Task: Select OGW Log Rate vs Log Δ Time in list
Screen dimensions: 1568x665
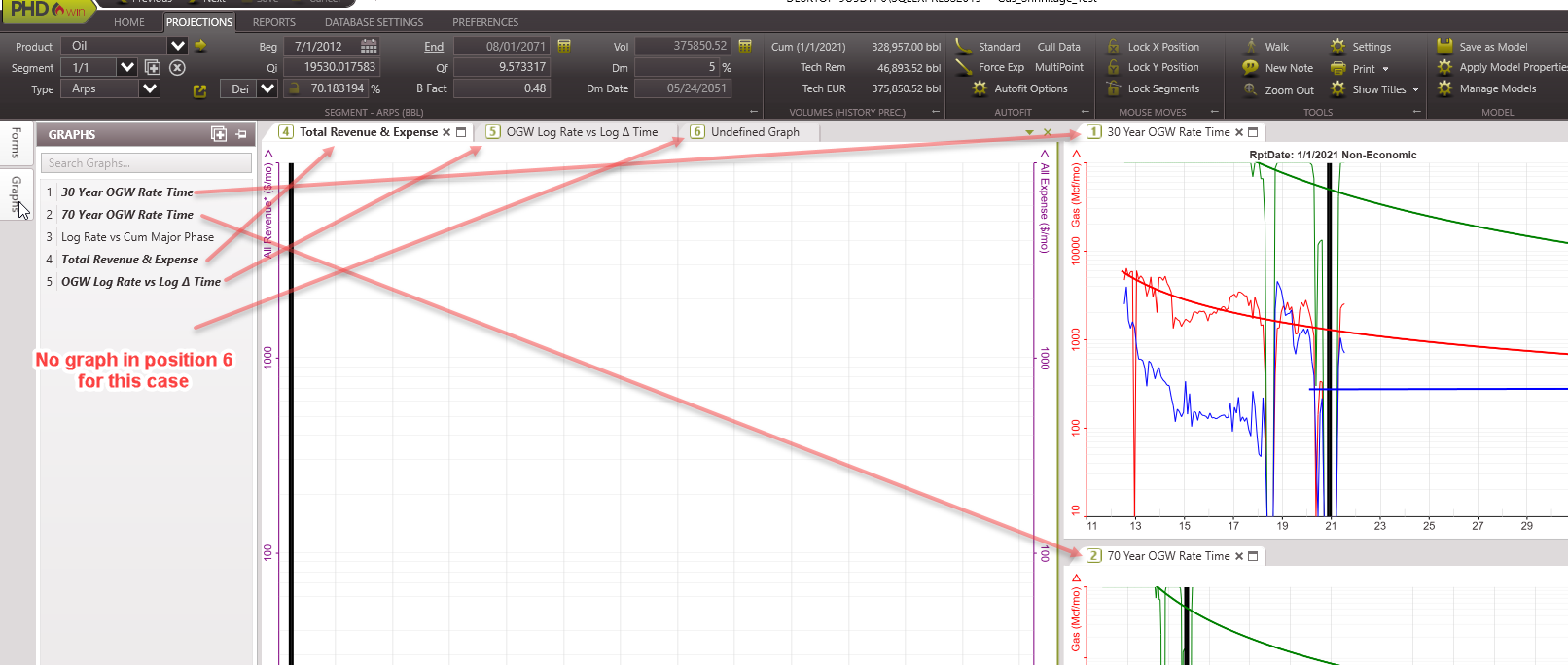Action: pos(141,282)
